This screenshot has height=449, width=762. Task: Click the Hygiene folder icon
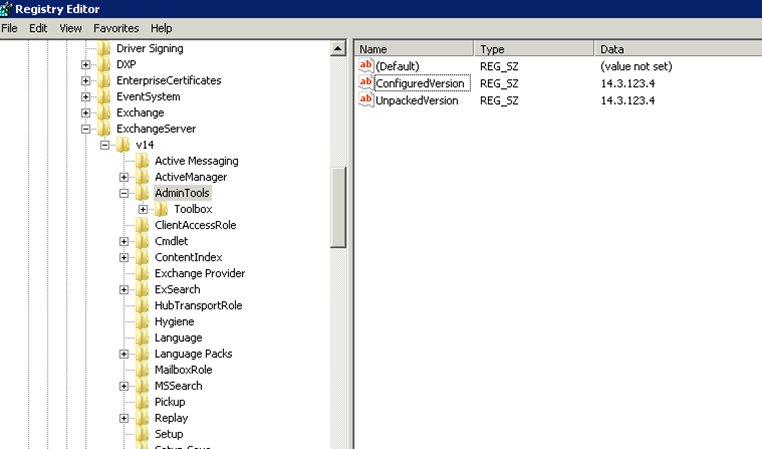click(x=142, y=321)
